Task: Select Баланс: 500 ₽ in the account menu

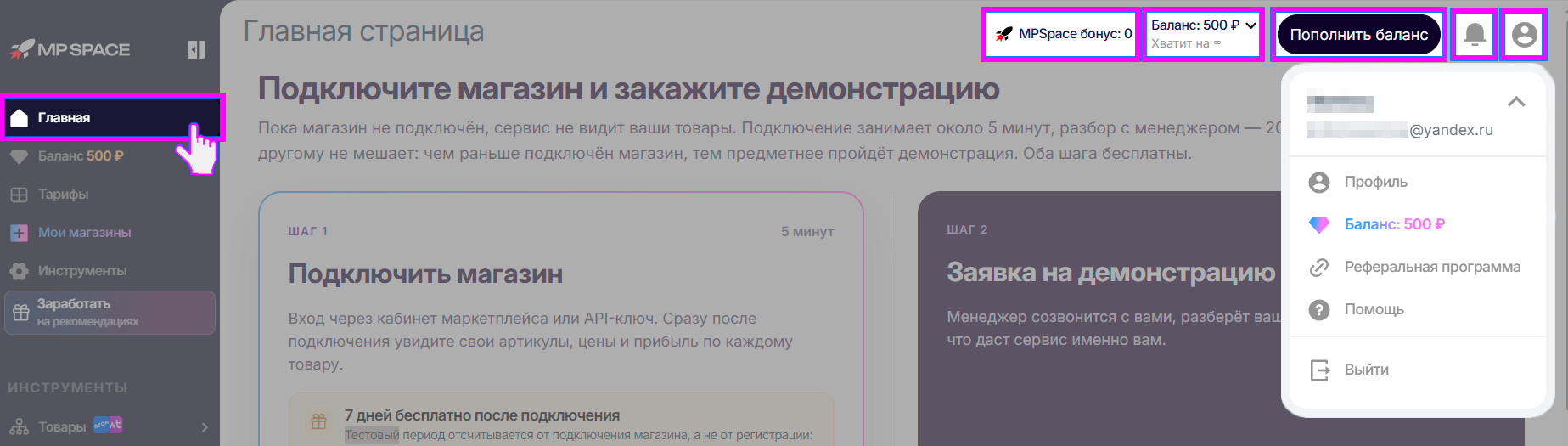Action: [x=1394, y=224]
